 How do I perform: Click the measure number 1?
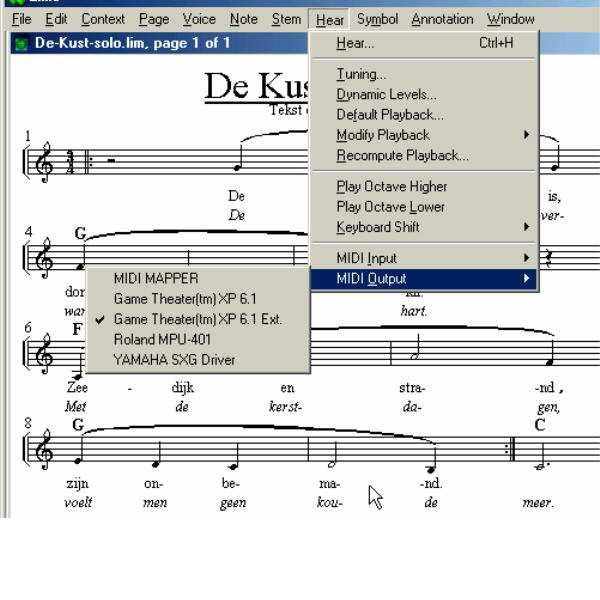click(x=28, y=136)
